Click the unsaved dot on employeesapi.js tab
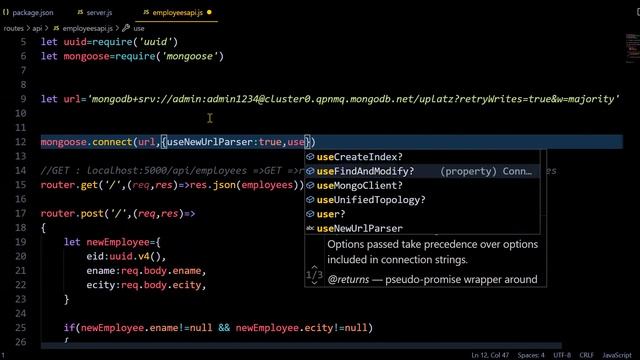Screen dimensions: 640x360 point(209,13)
